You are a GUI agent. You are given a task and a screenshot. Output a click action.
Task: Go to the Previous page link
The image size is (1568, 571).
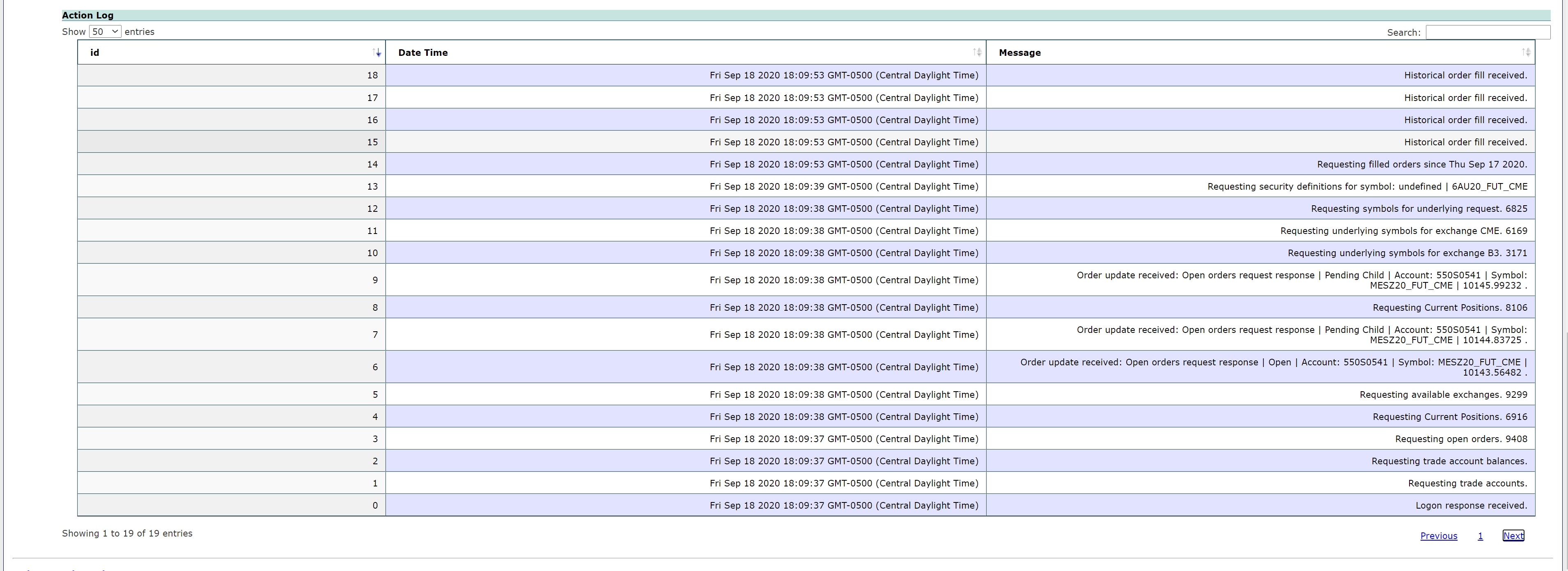pos(1438,536)
